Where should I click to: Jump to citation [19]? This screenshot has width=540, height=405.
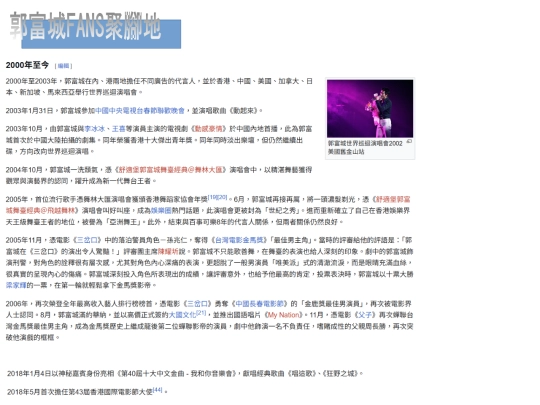212,197
